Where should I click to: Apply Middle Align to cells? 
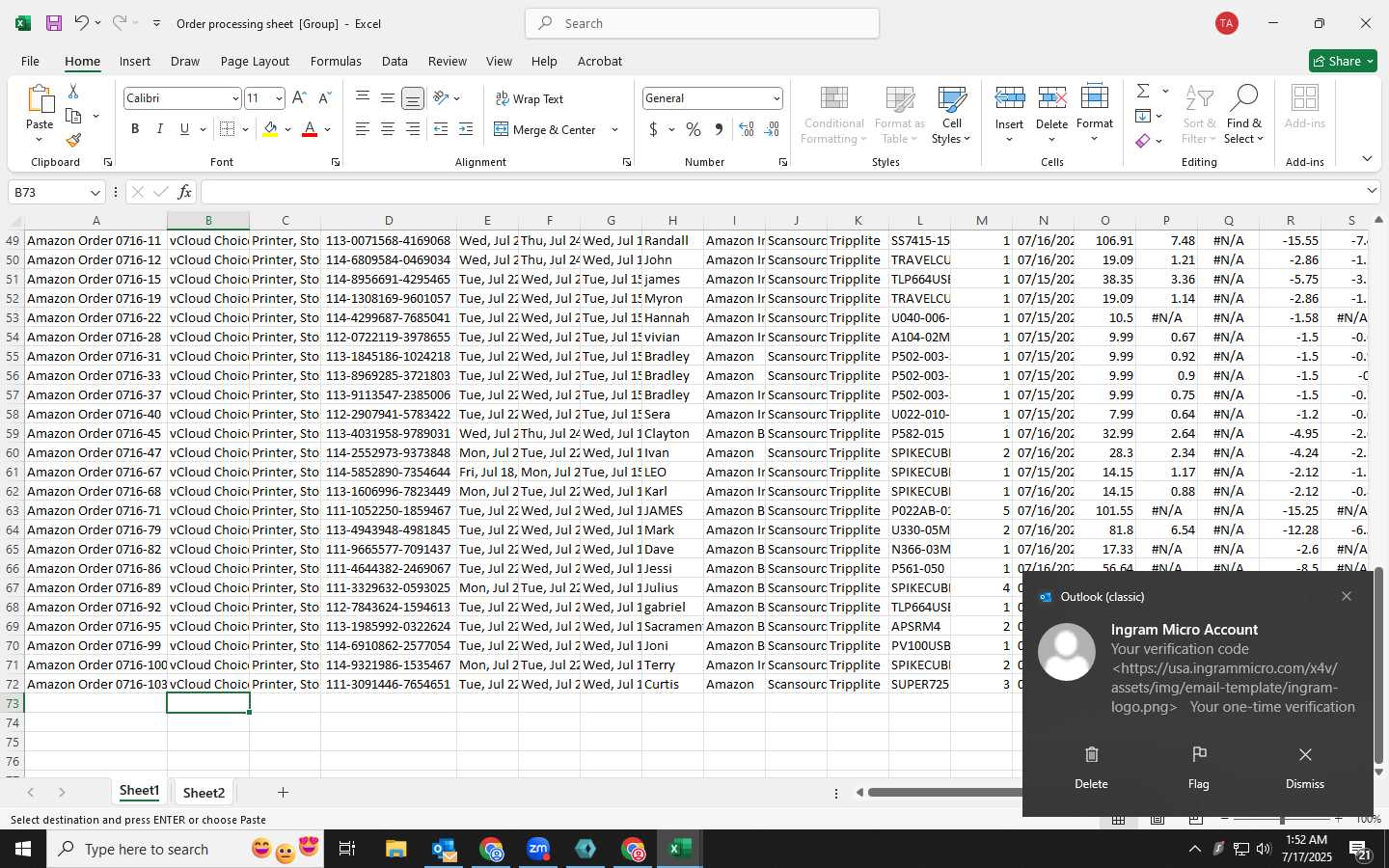coord(387,98)
